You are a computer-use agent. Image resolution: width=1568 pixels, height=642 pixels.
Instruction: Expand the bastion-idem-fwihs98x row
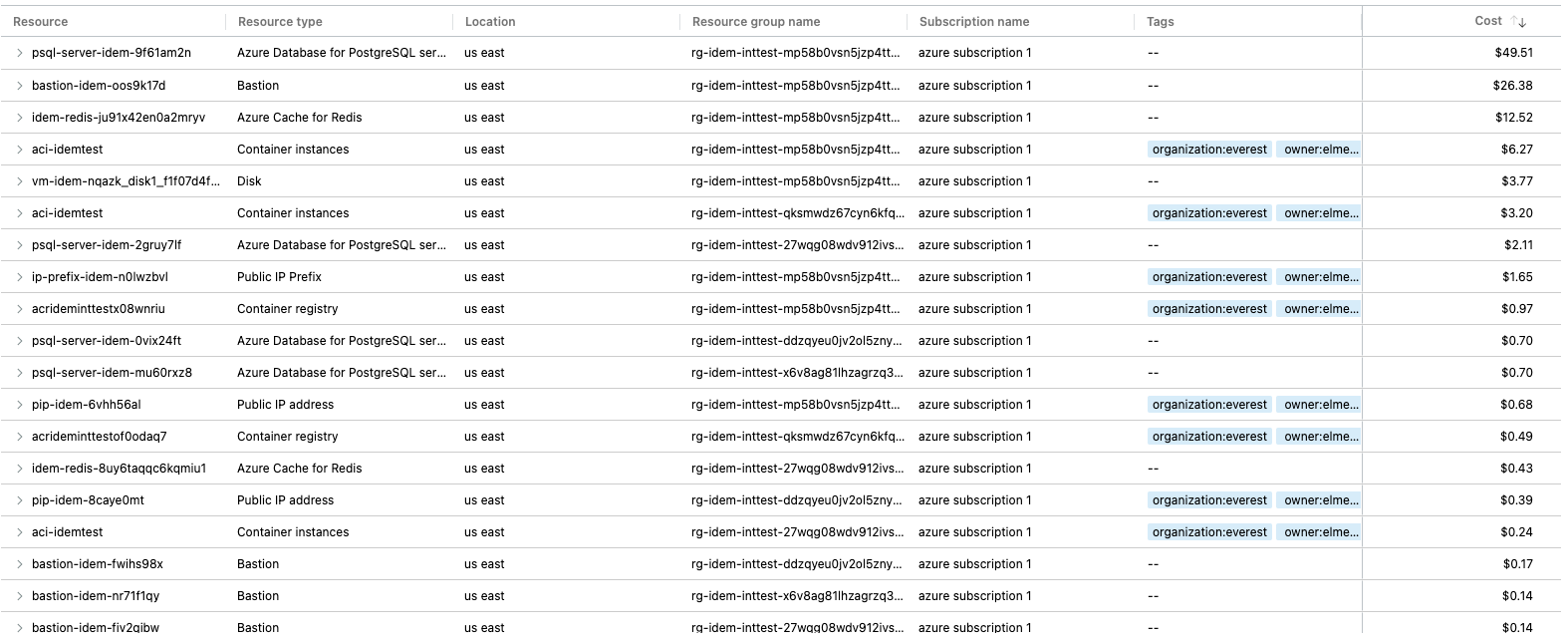coord(18,563)
